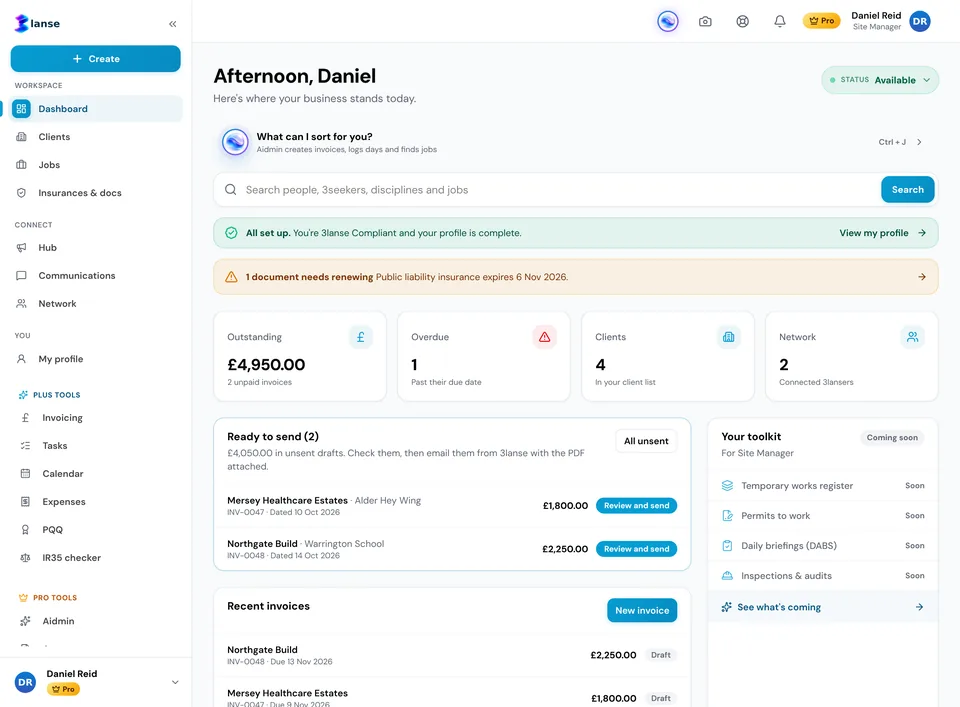The width and height of the screenshot is (960, 707).
Task: Open Invoicing tool
Action: (96, 417)
